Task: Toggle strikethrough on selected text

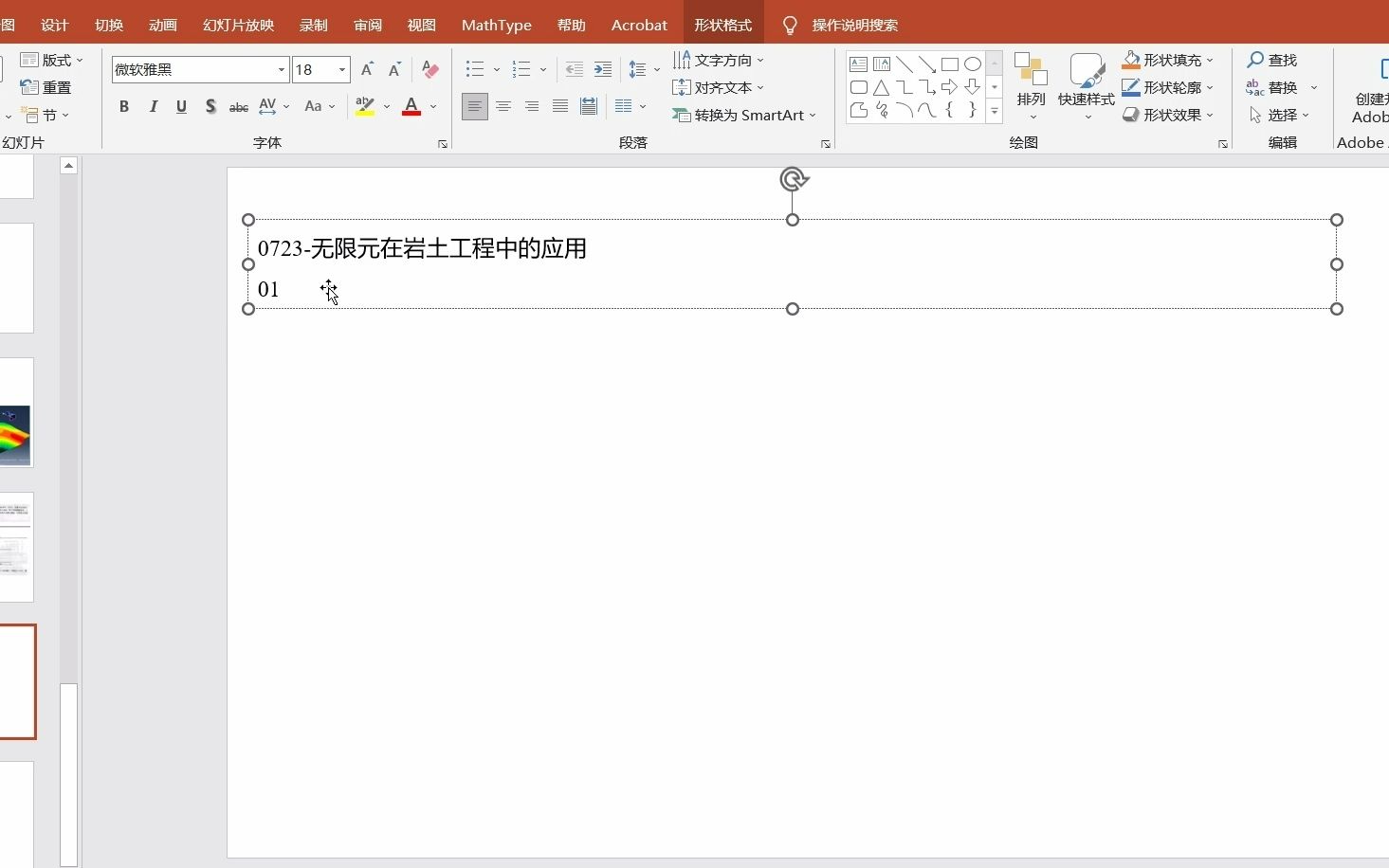Action: (239, 106)
